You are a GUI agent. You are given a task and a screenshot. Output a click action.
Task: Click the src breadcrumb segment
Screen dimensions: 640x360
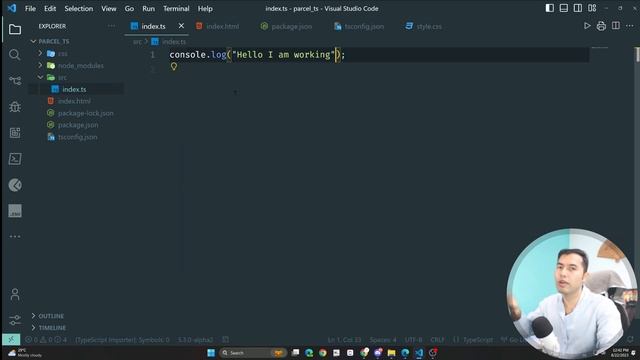[137, 42]
